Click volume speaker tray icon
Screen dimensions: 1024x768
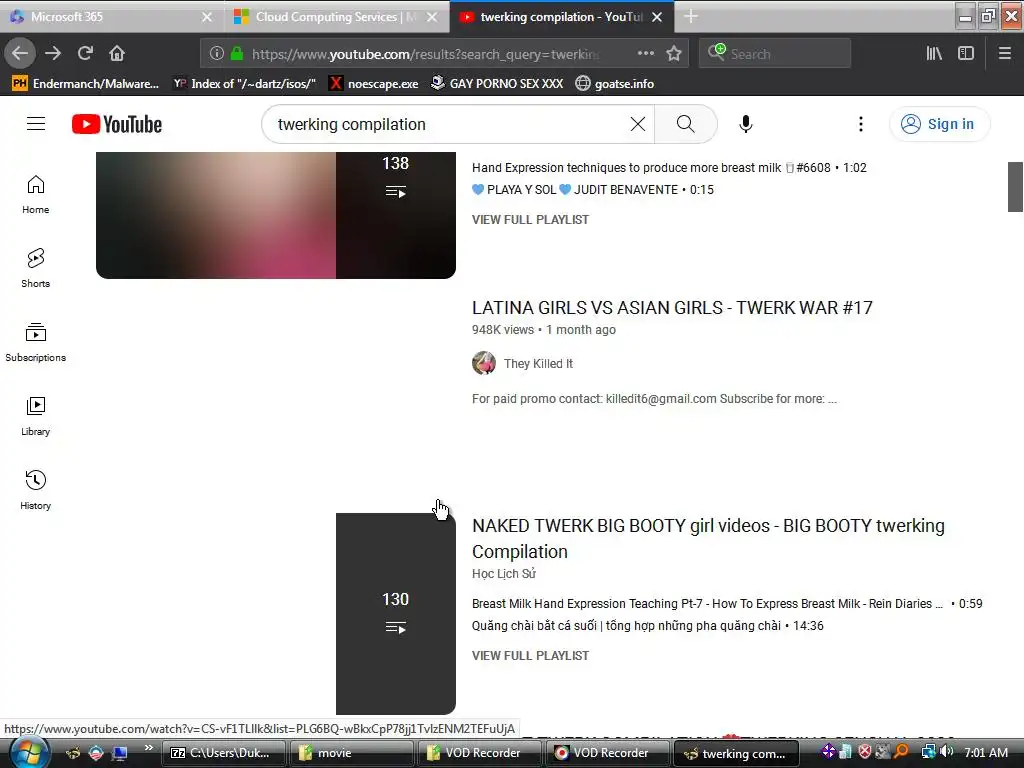pyautogui.click(x=946, y=752)
